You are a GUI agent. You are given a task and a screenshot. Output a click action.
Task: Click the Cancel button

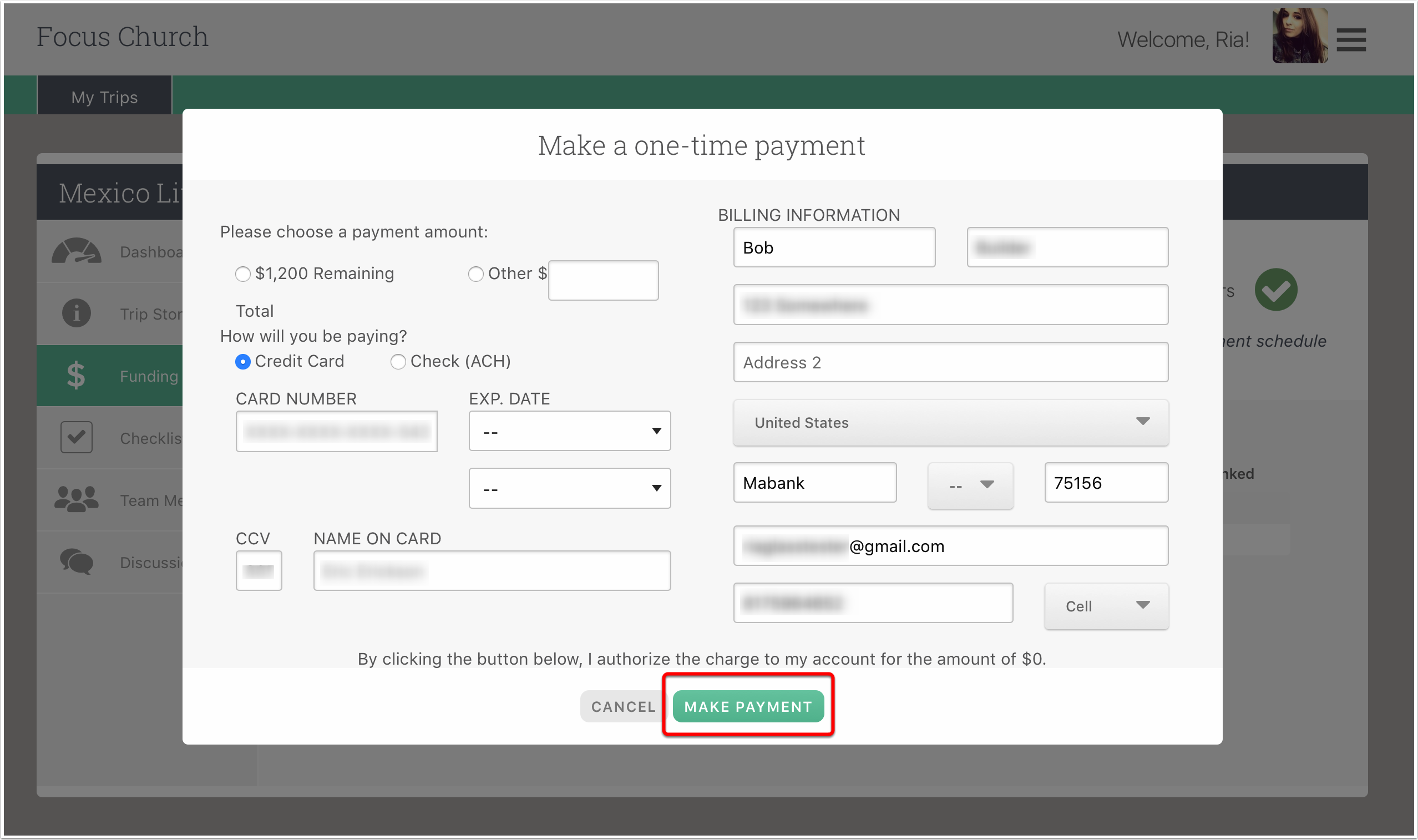(x=622, y=706)
